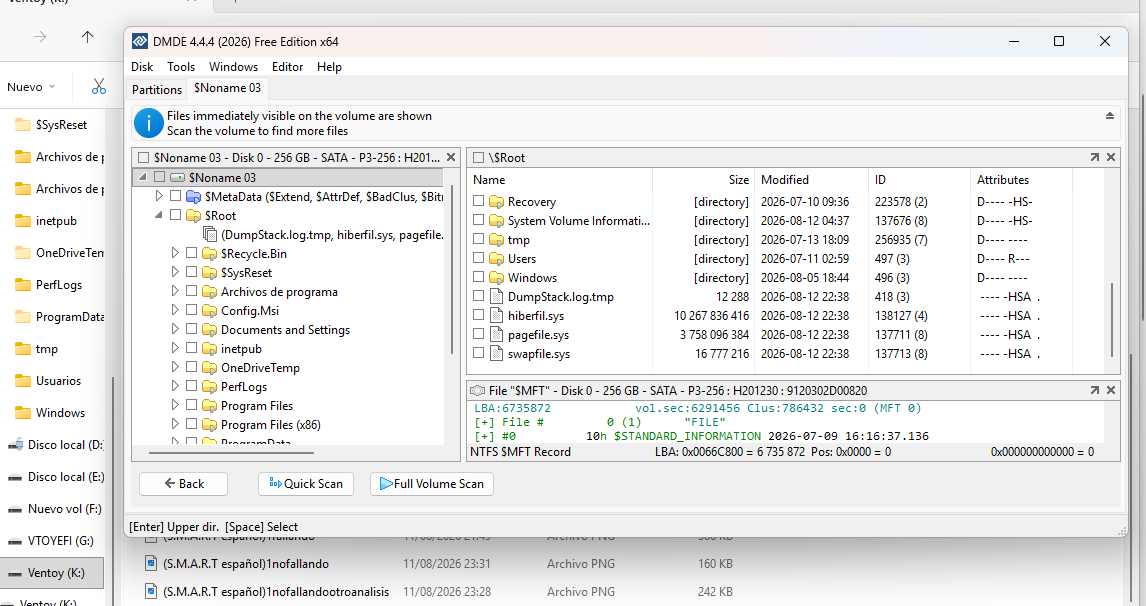Sort file list by Modified column
The width and height of the screenshot is (1146, 606).
784,180
